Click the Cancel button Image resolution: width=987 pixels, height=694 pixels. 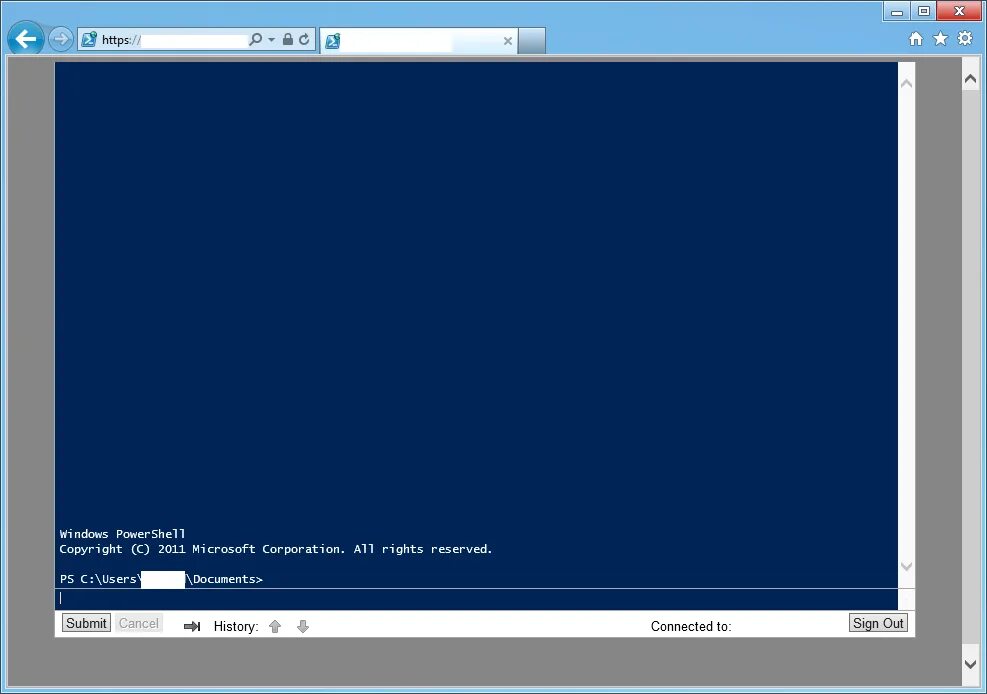click(139, 623)
